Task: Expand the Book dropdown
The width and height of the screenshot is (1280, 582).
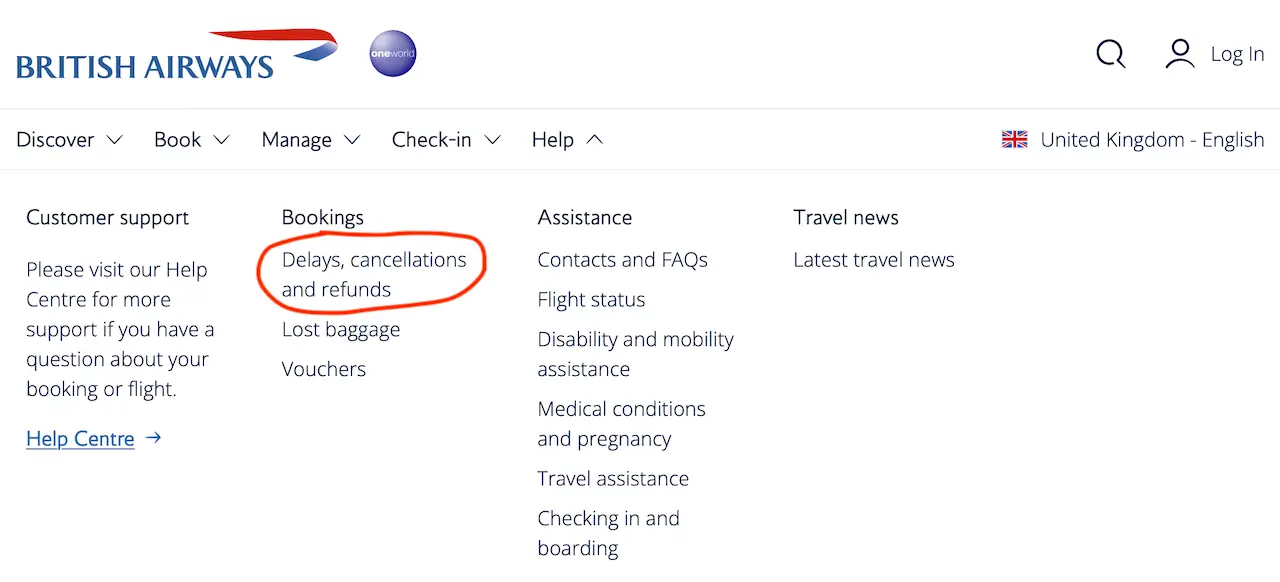Action: click(191, 140)
